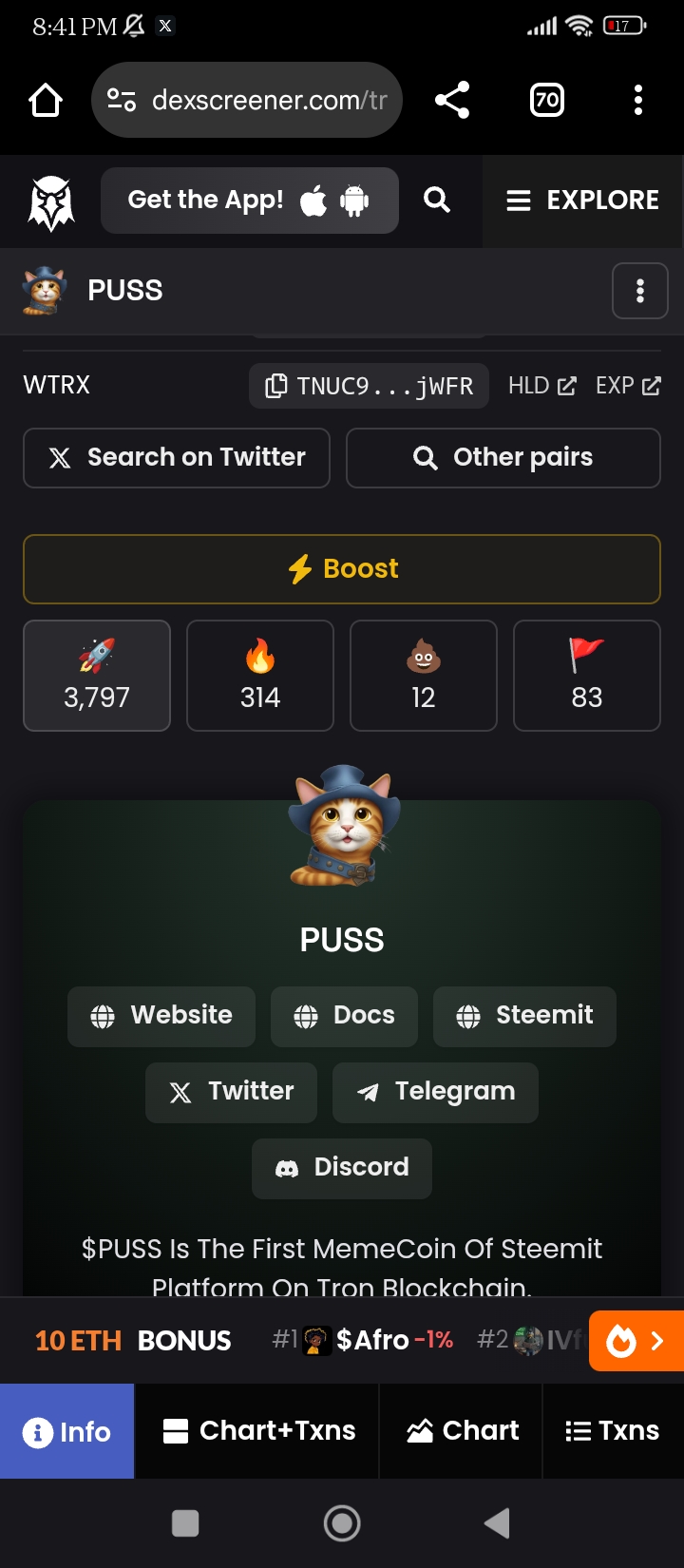The image size is (684, 1568).
Task: Open the HLD holders external link
Action: click(x=542, y=386)
